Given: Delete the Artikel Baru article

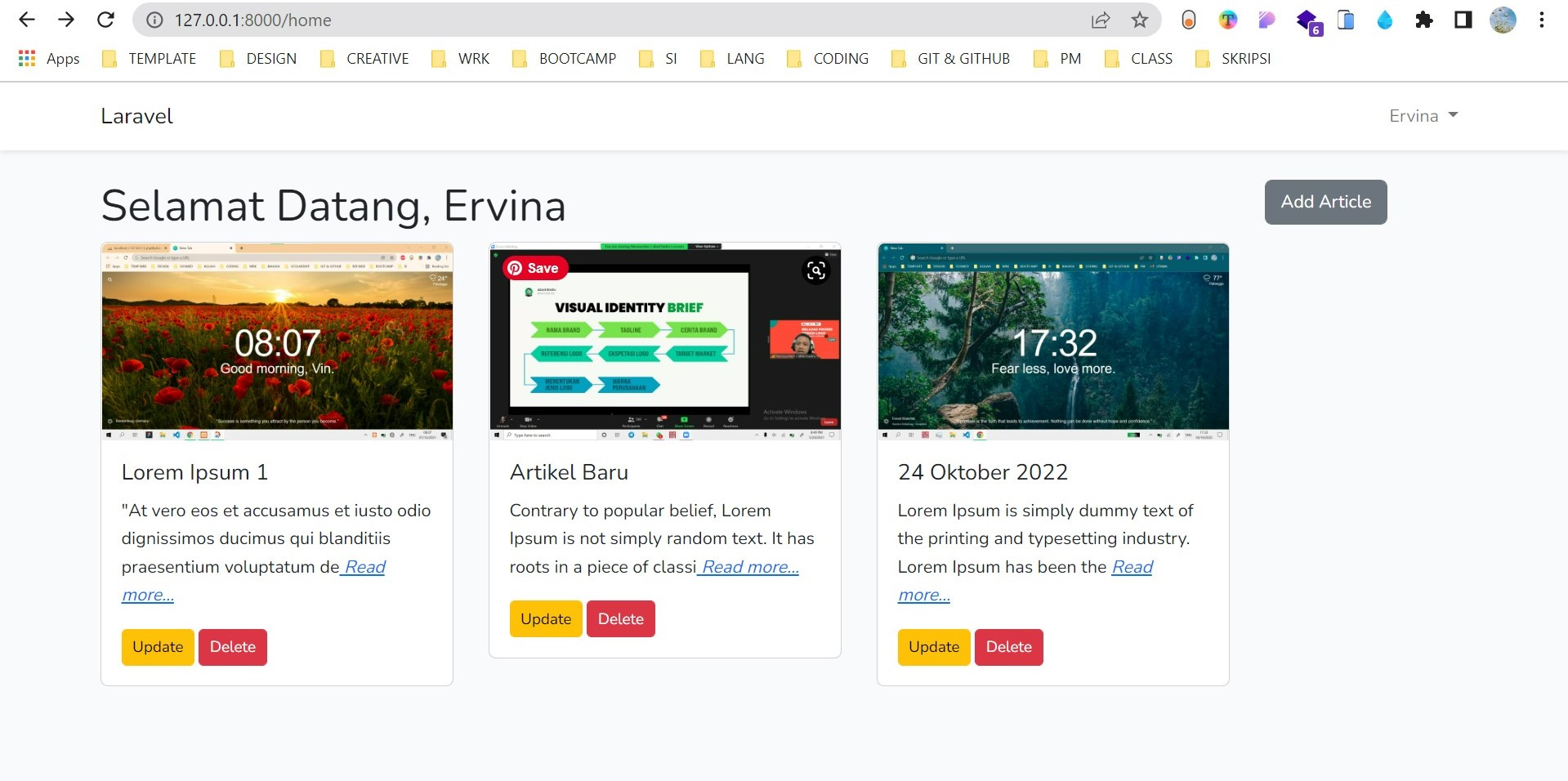Looking at the screenshot, I should pyautogui.click(x=620, y=618).
